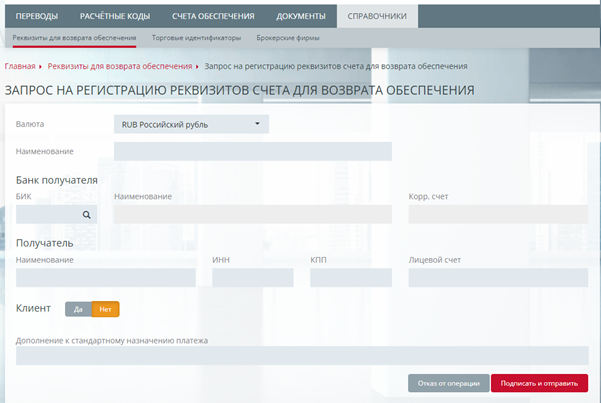The width and height of the screenshot is (601, 403).
Task: Click the BIK search magnifier icon
Action: (x=87, y=215)
